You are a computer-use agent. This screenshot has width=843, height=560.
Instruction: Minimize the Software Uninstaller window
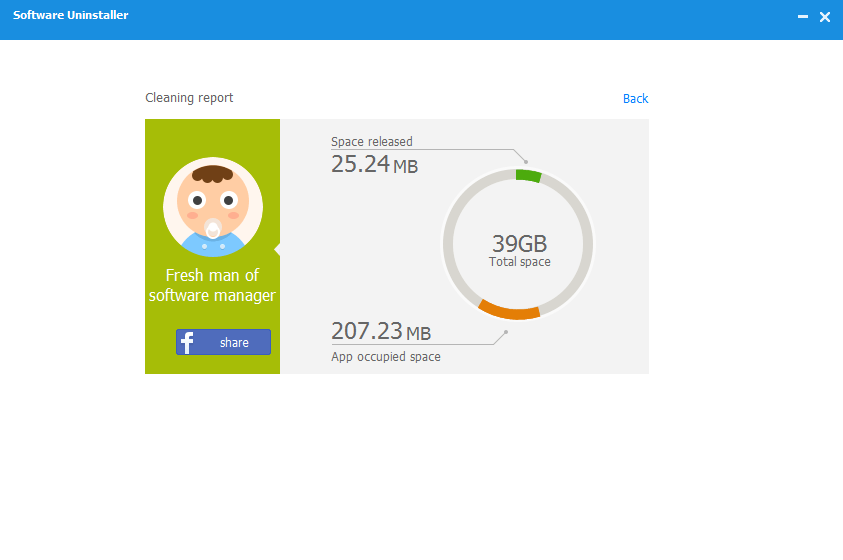tap(803, 17)
